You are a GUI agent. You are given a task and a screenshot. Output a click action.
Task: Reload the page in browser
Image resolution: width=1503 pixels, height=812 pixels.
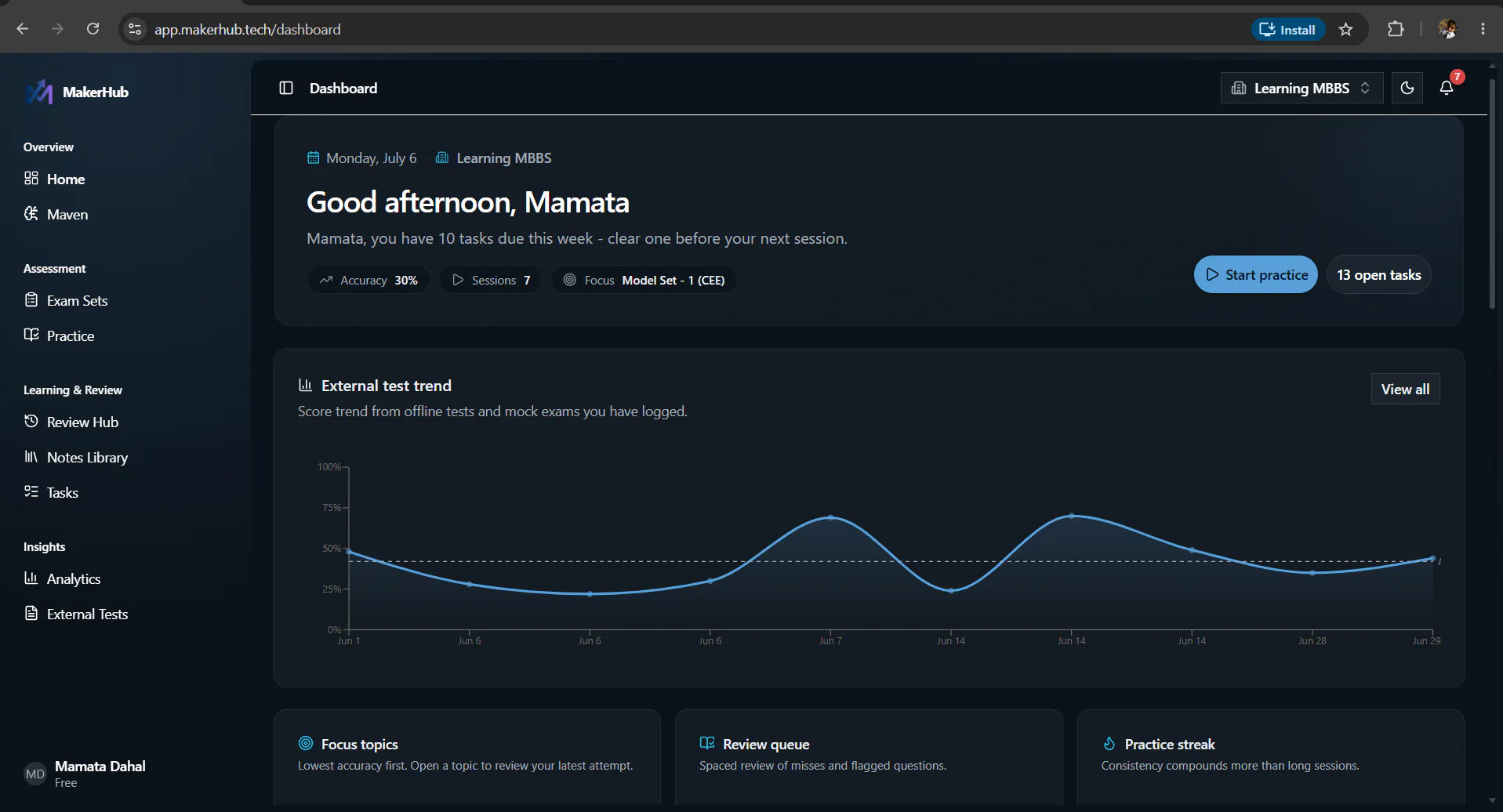click(x=93, y=29)
